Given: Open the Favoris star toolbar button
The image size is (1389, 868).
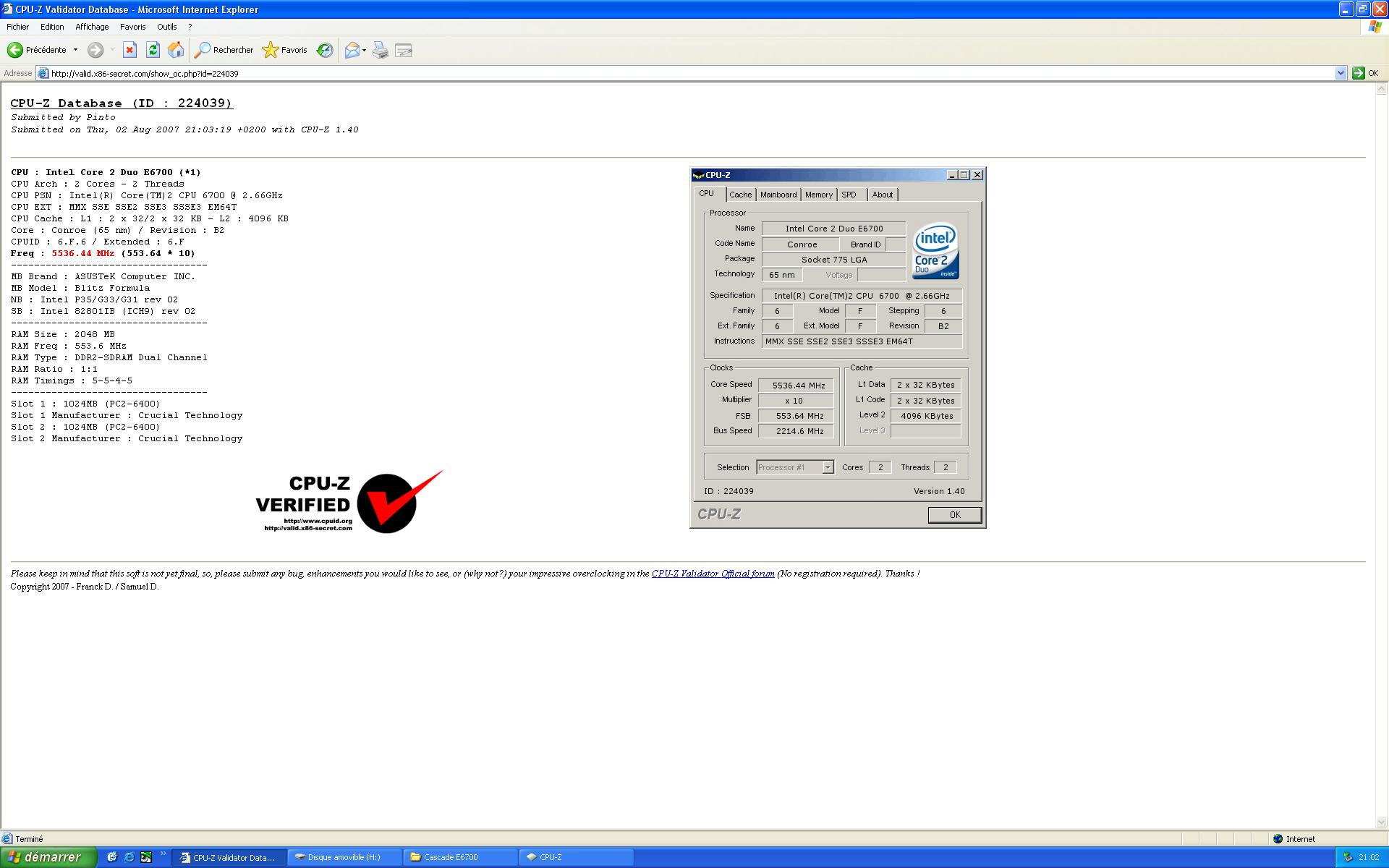Looking at the screenshot, I should pyautogui.click(x=285, y=50).
